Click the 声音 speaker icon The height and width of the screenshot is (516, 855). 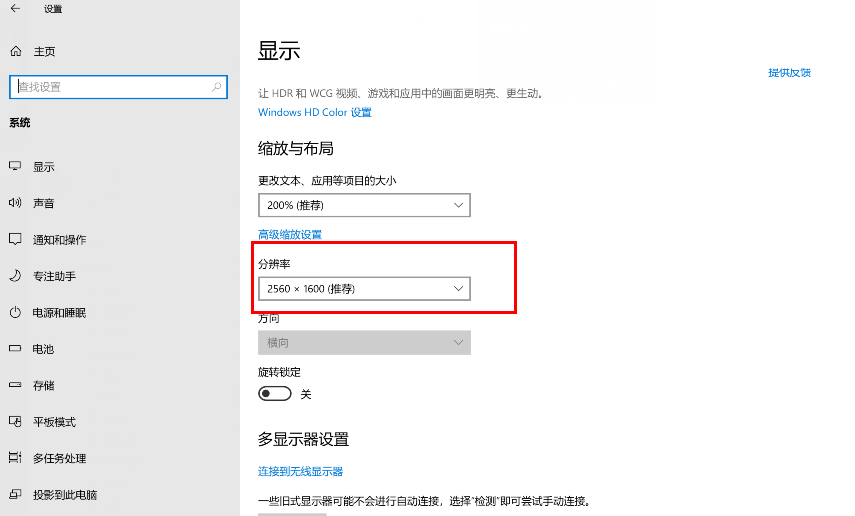(x=15, y=203)
